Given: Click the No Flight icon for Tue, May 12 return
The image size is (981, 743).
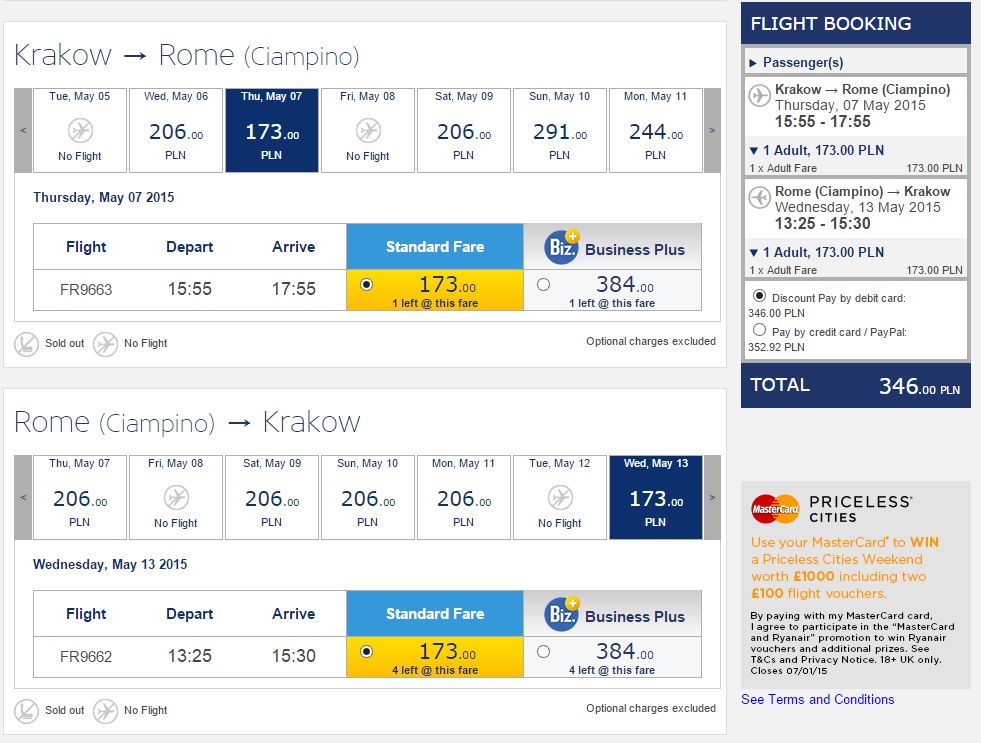Looking at the screenshot, I should click(x=560, y=498).
